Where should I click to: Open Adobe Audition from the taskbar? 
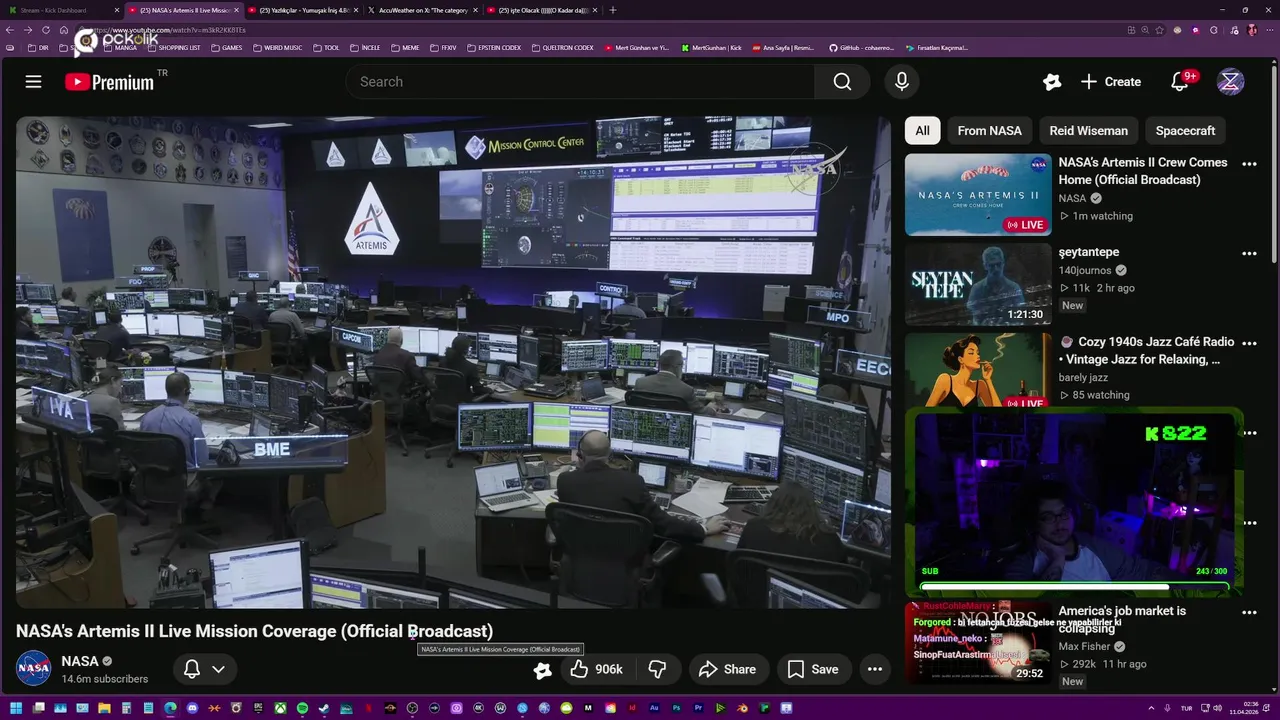tap(654, 708)
